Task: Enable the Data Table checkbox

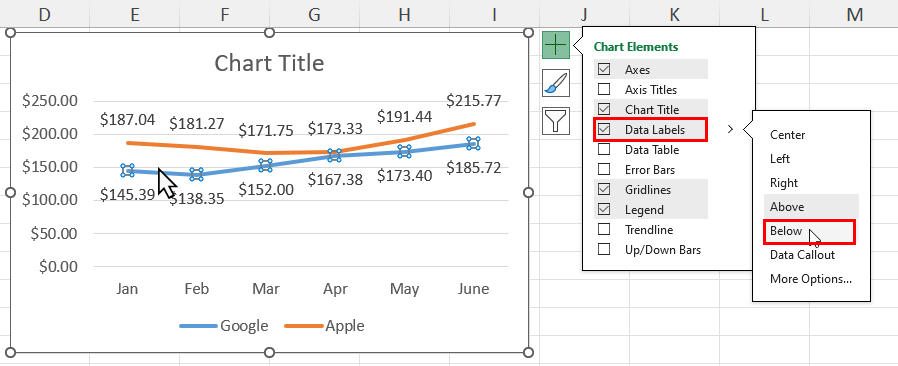Action: (604, 149)
